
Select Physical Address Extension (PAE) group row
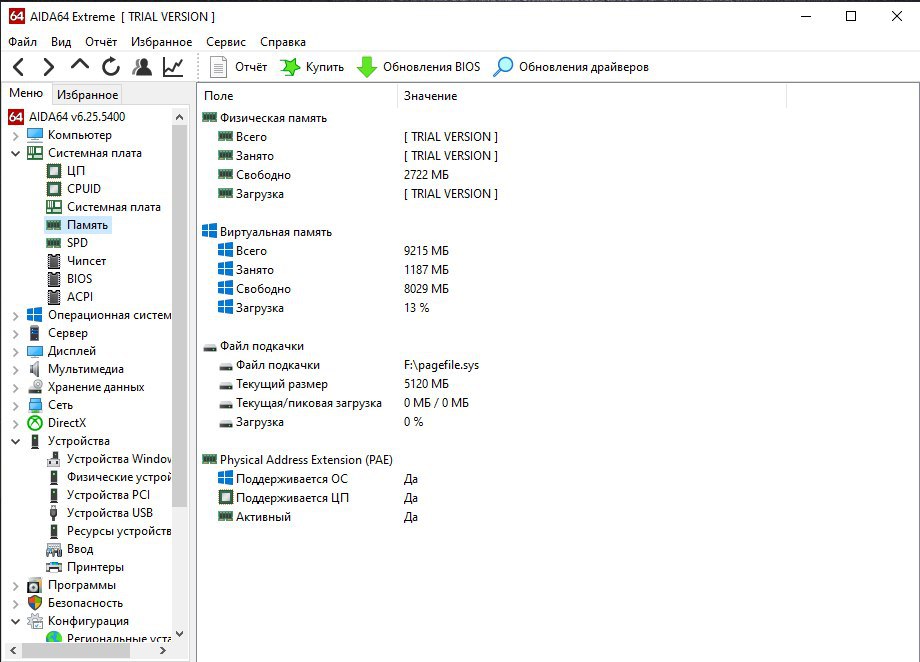pyautogui.click(x=297, y=460)
